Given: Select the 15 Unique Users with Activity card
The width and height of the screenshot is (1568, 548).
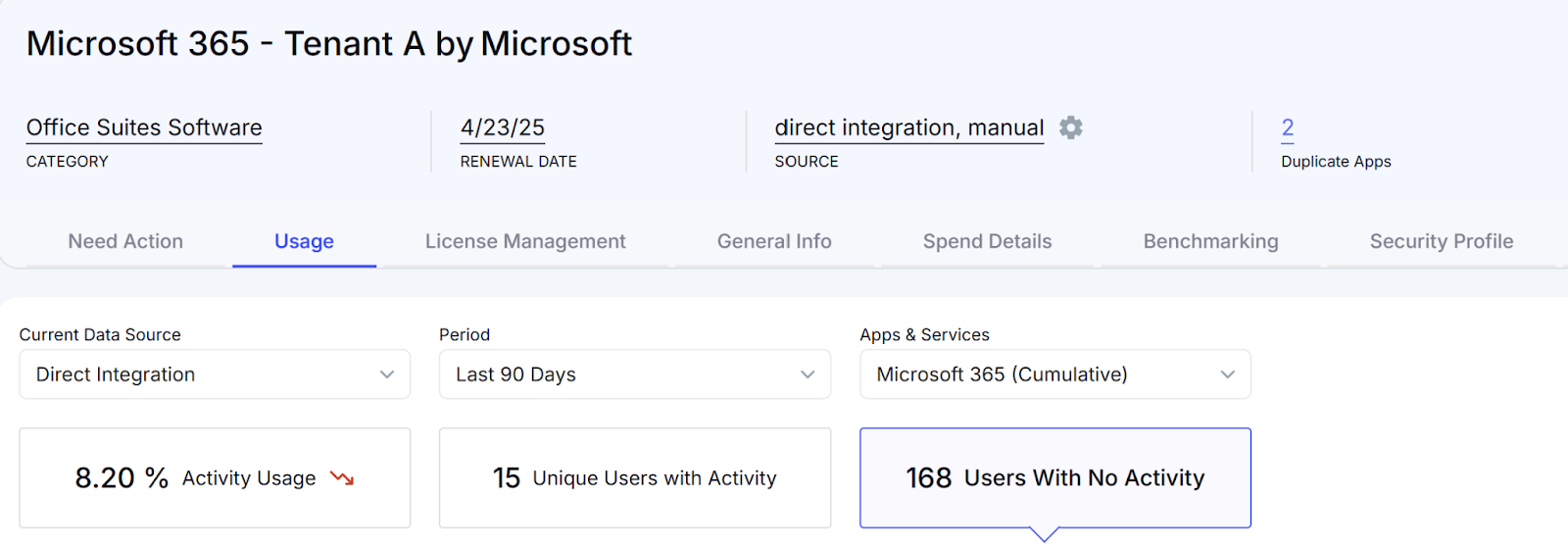Looking at the screenshot, I should [x=635, y=478].
